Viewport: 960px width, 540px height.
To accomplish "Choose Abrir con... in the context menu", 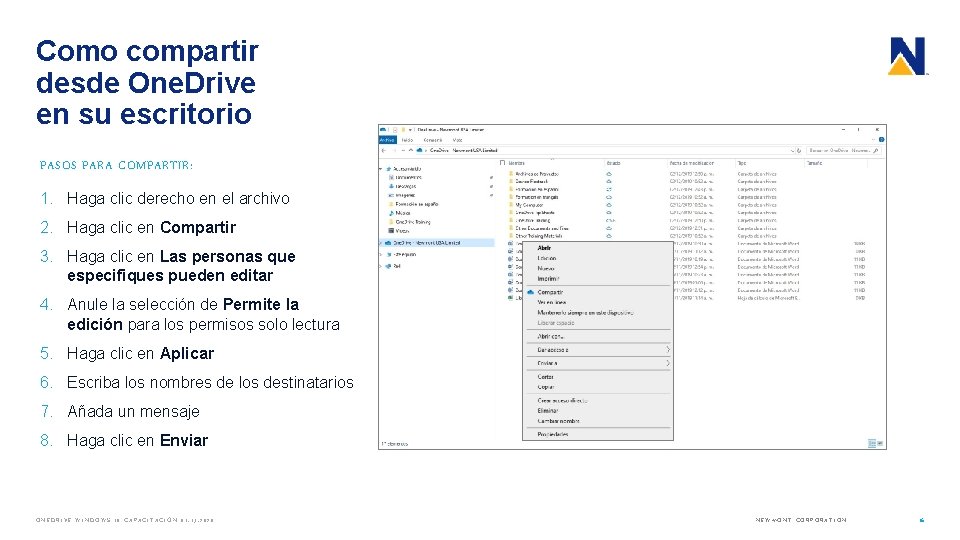I will (550, 336).
